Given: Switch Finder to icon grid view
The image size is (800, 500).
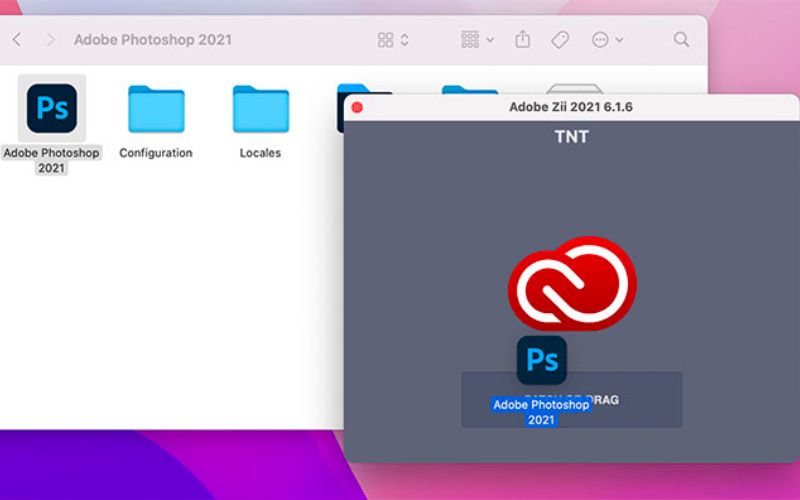Looking at the screenshot, I should 385,40.
